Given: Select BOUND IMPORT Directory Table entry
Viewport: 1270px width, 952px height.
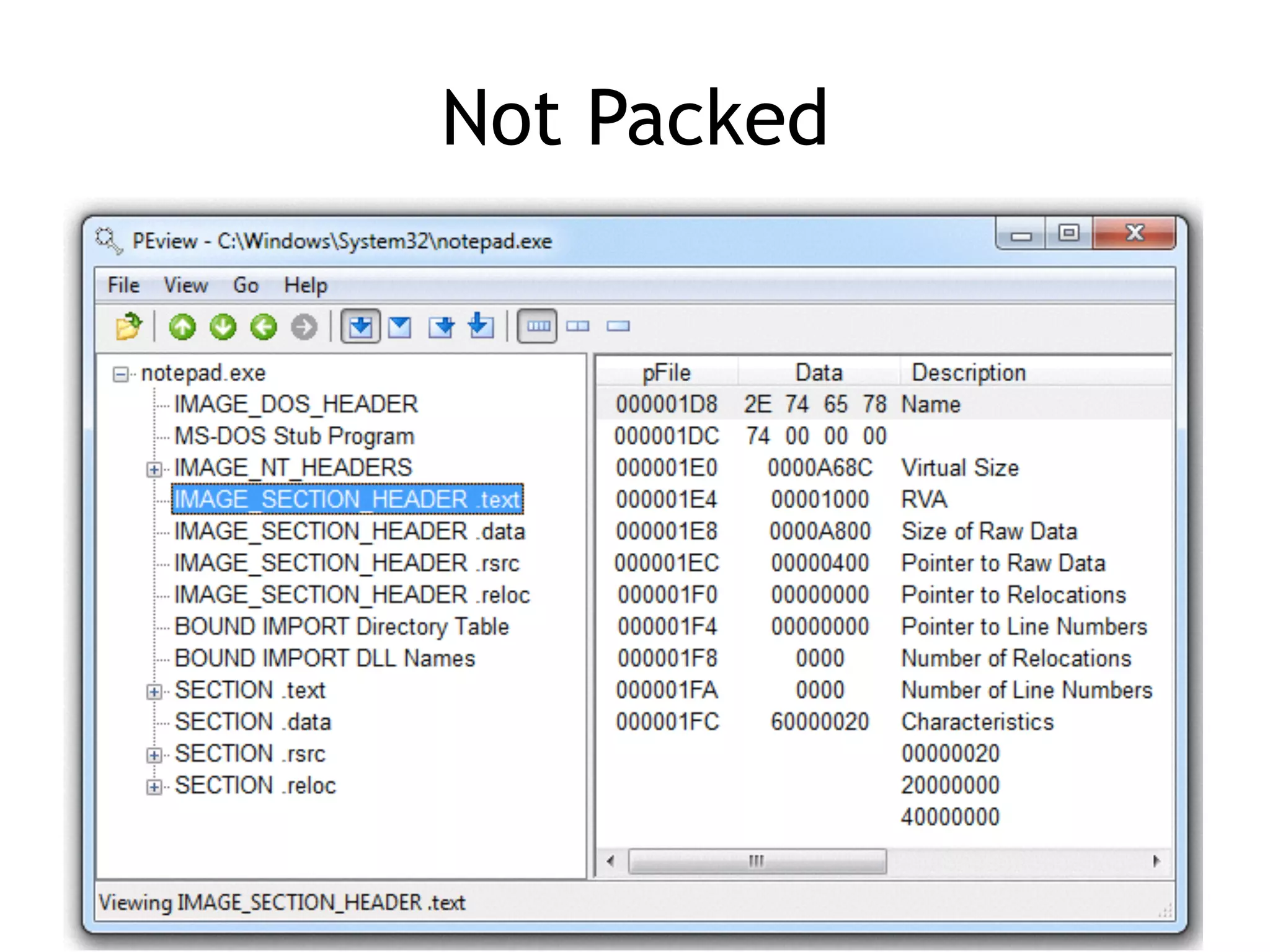Looking at the screenshot, I should tap(342, 627).
